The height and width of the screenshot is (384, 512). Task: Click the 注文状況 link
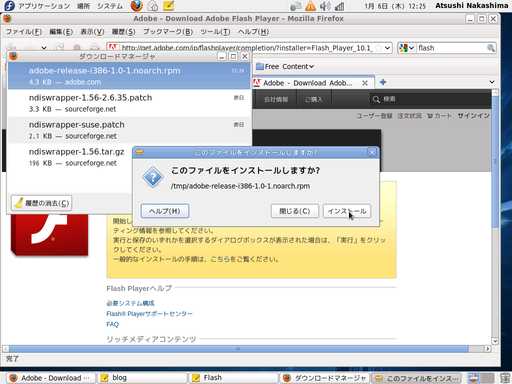tap(409, 116)
